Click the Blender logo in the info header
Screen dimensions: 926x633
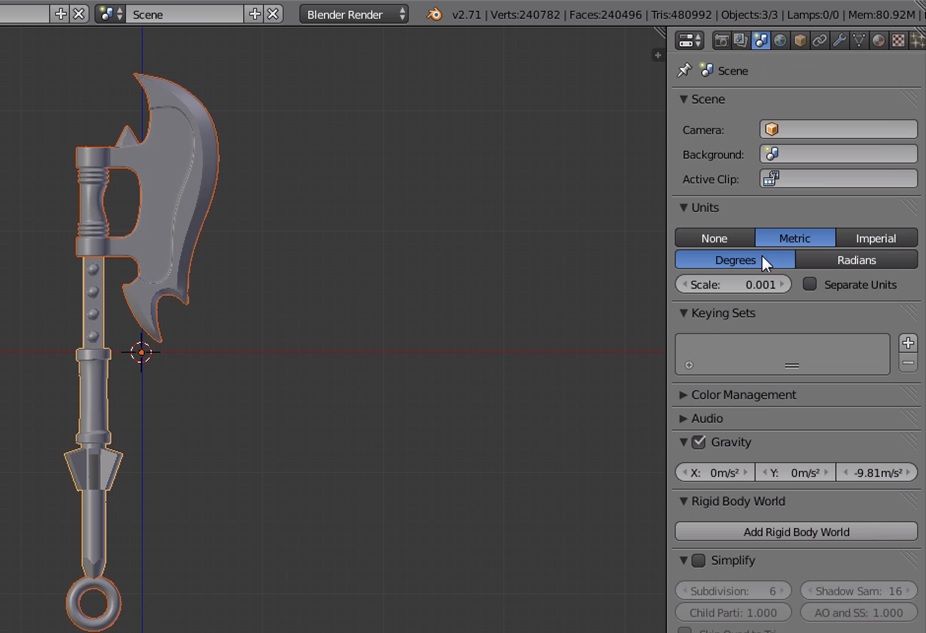tap(434, 14)
